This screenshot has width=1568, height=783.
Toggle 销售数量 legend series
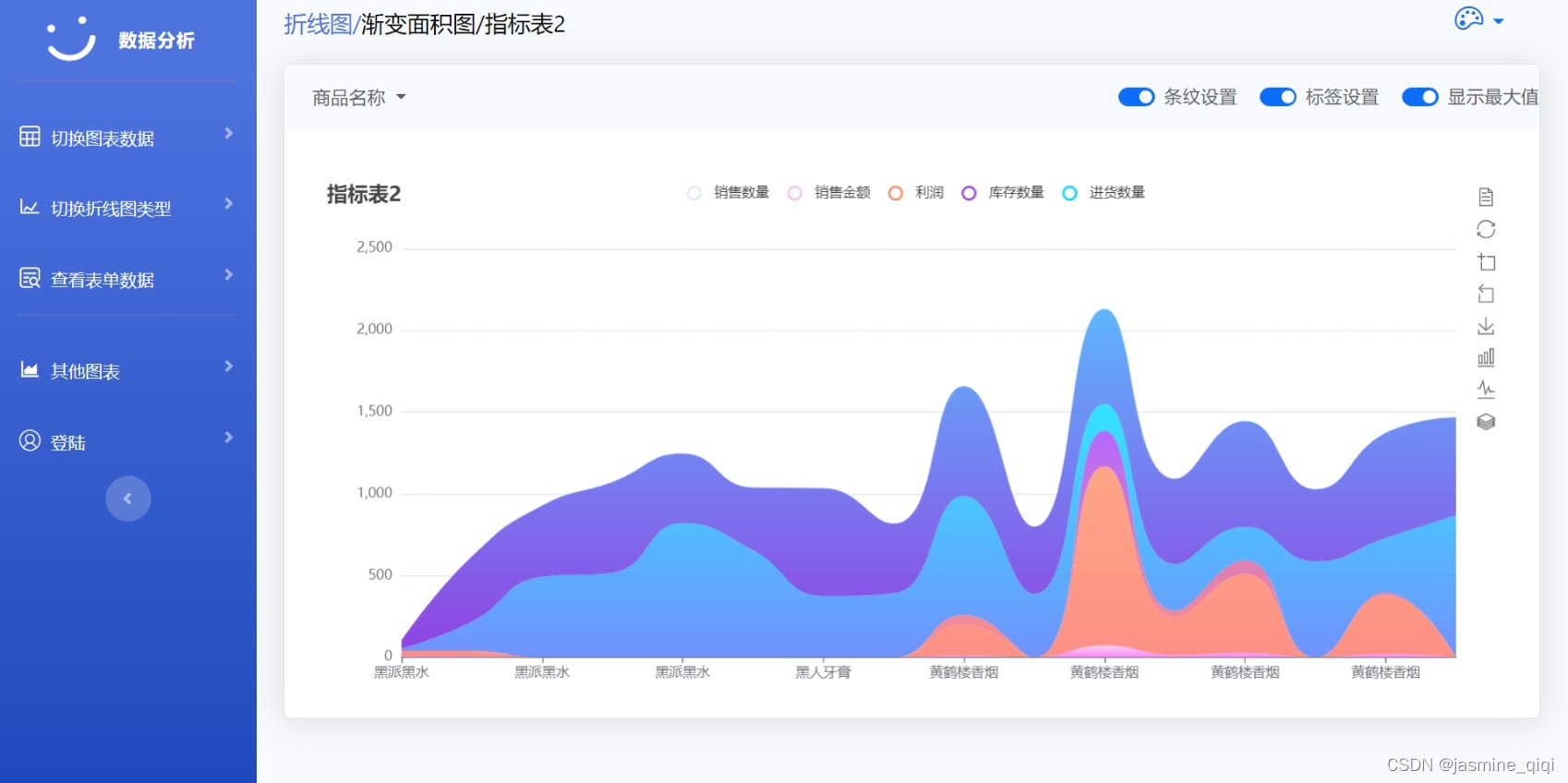click(x=729, y=192)
